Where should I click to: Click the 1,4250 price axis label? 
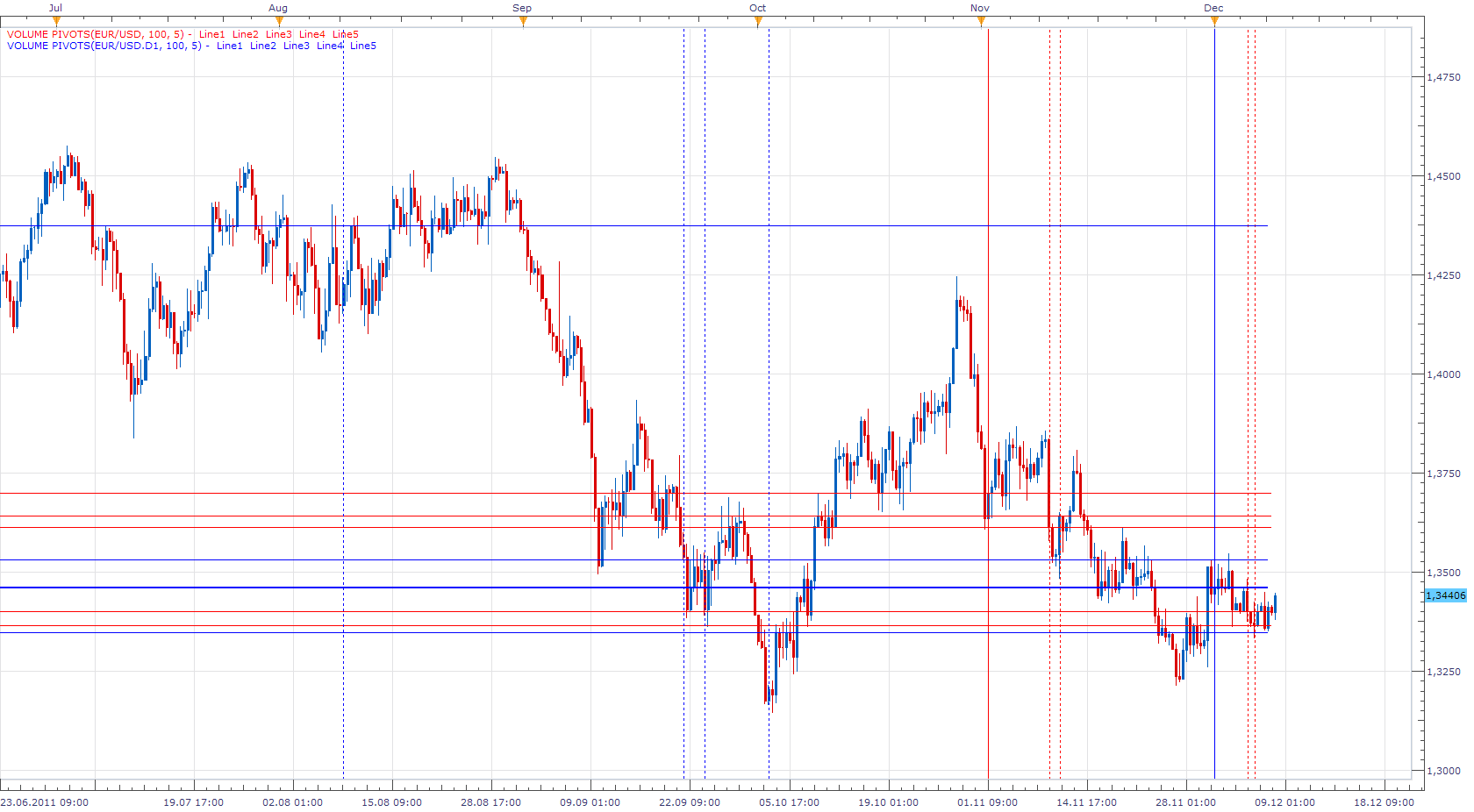pos(1444,275)
